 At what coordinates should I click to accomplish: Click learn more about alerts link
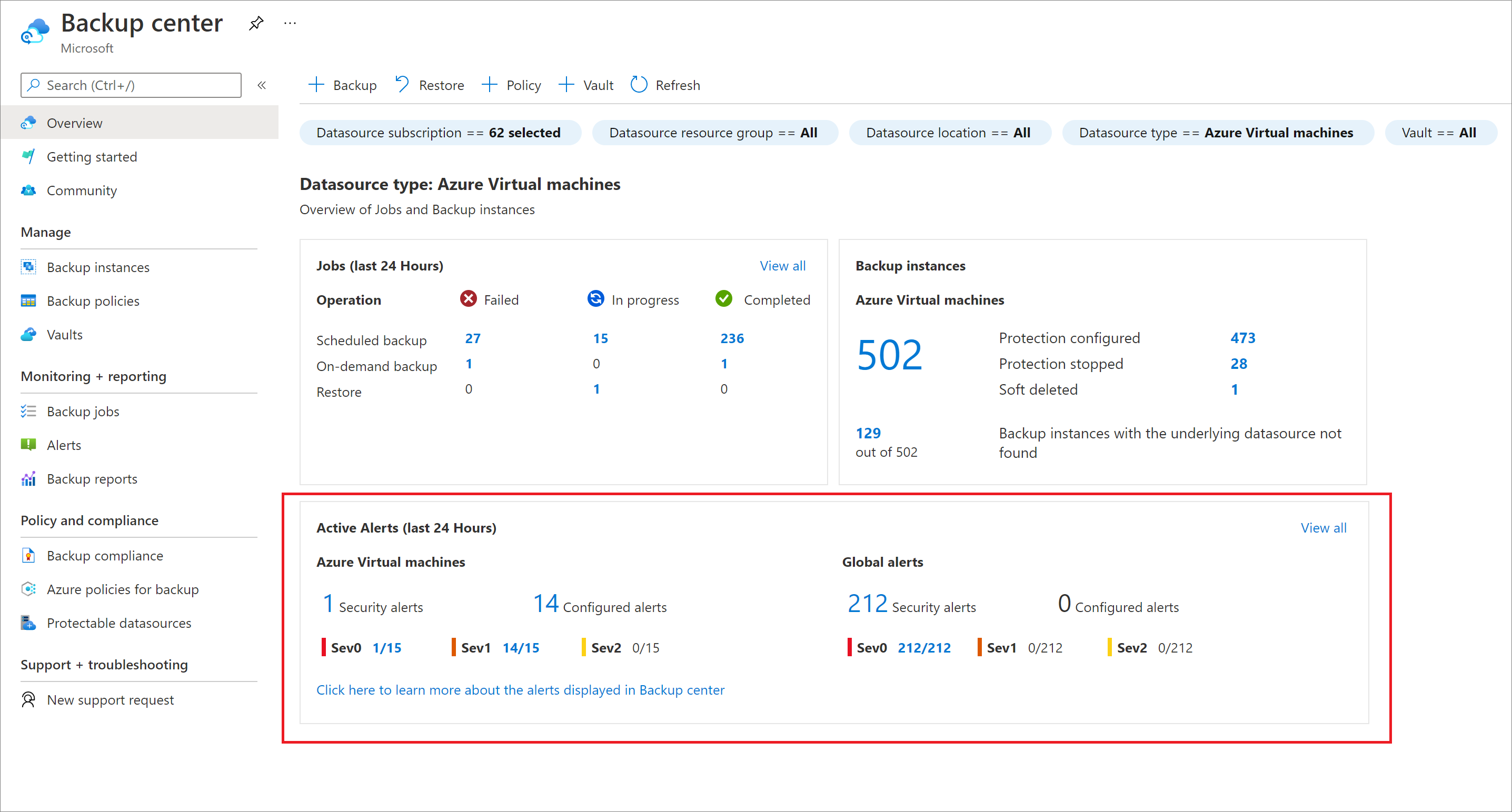tap(520, 689)
